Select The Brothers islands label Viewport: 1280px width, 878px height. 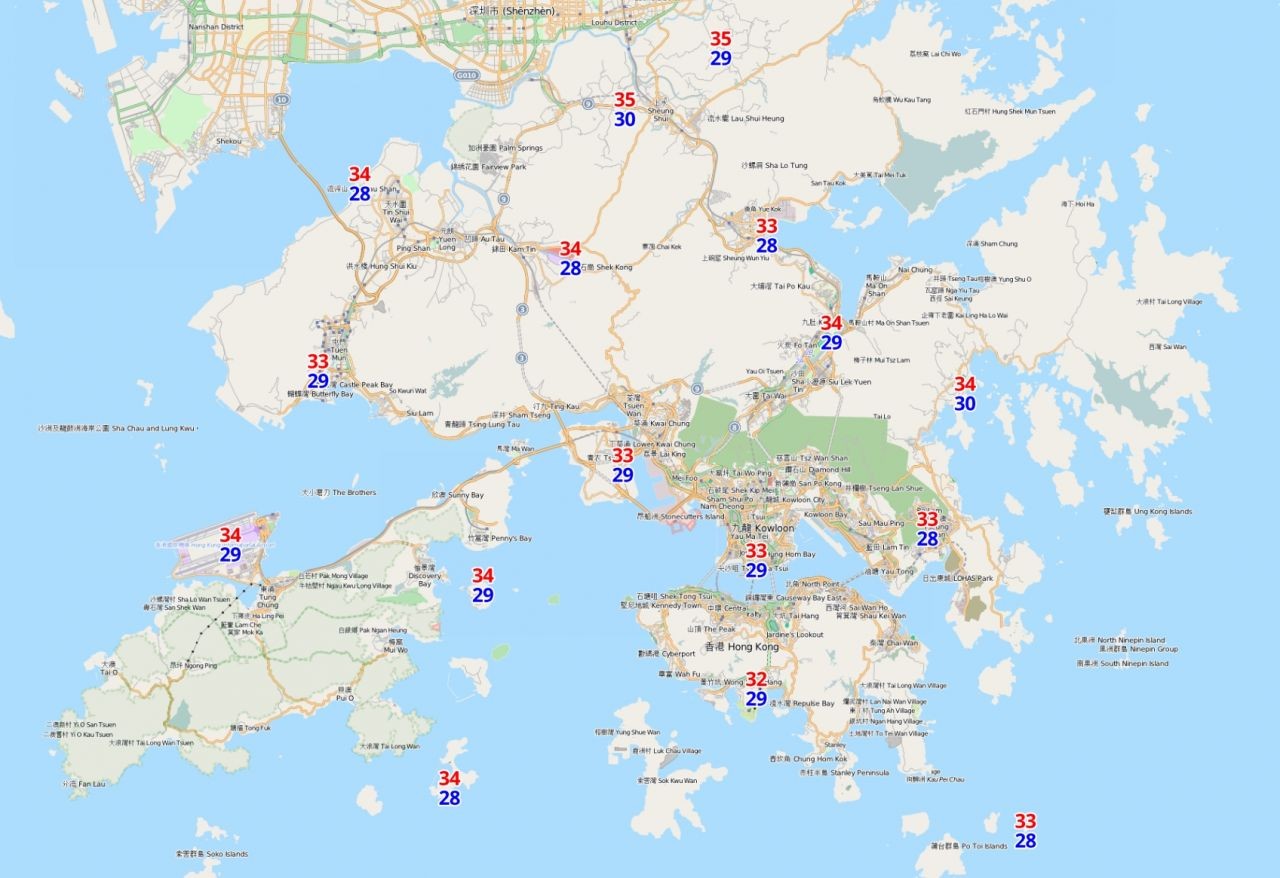pos(339,493)
